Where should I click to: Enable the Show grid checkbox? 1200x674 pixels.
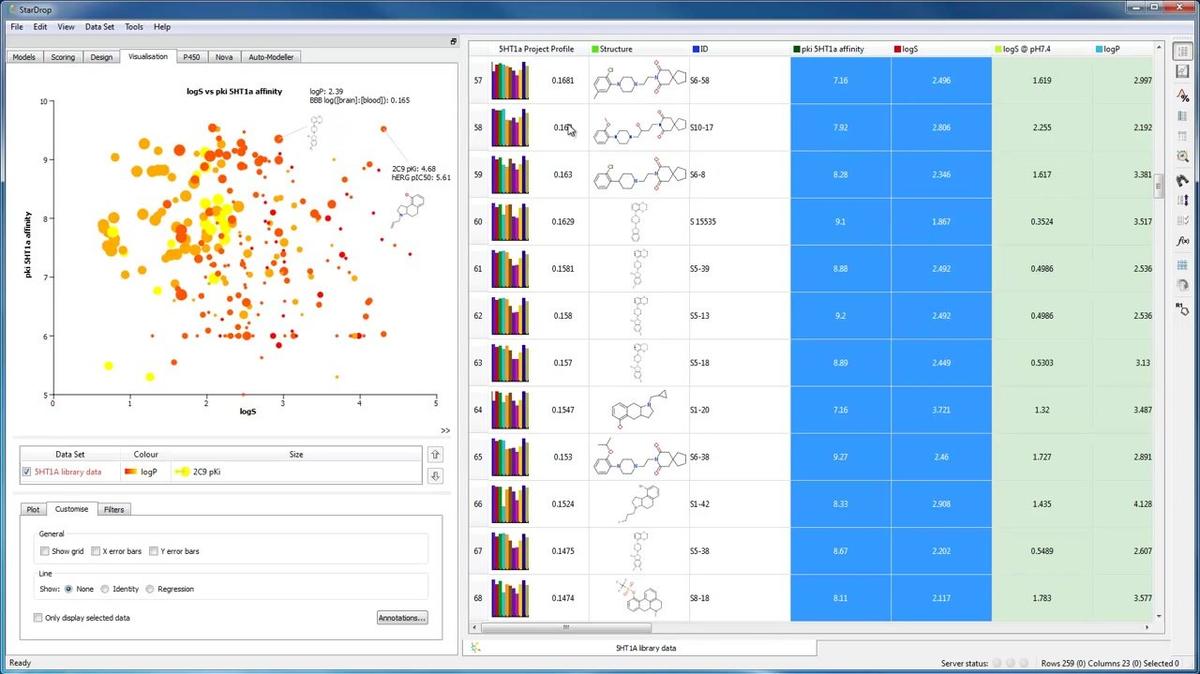click(45, 551)
